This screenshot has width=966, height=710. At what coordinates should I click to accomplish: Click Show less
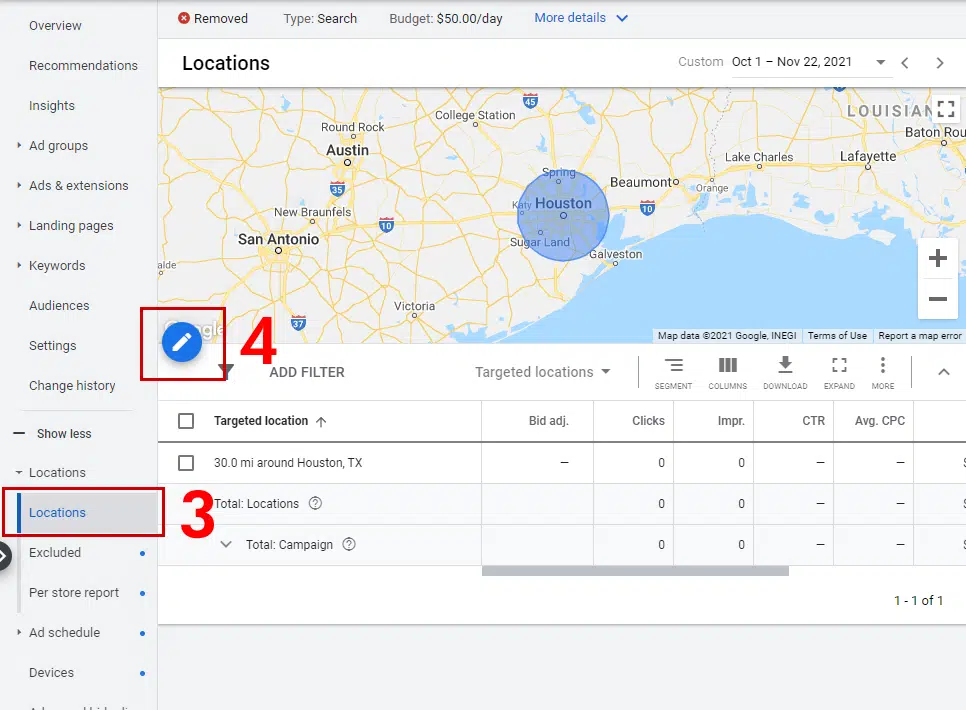[x=64, y=434]
